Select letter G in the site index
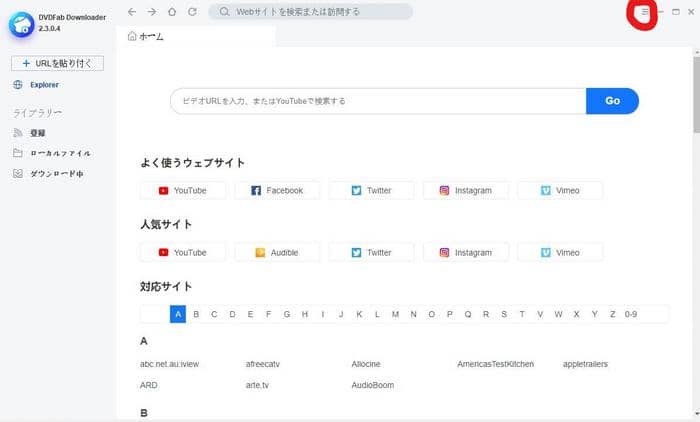The image size is (700, 422). pos(287,314)
